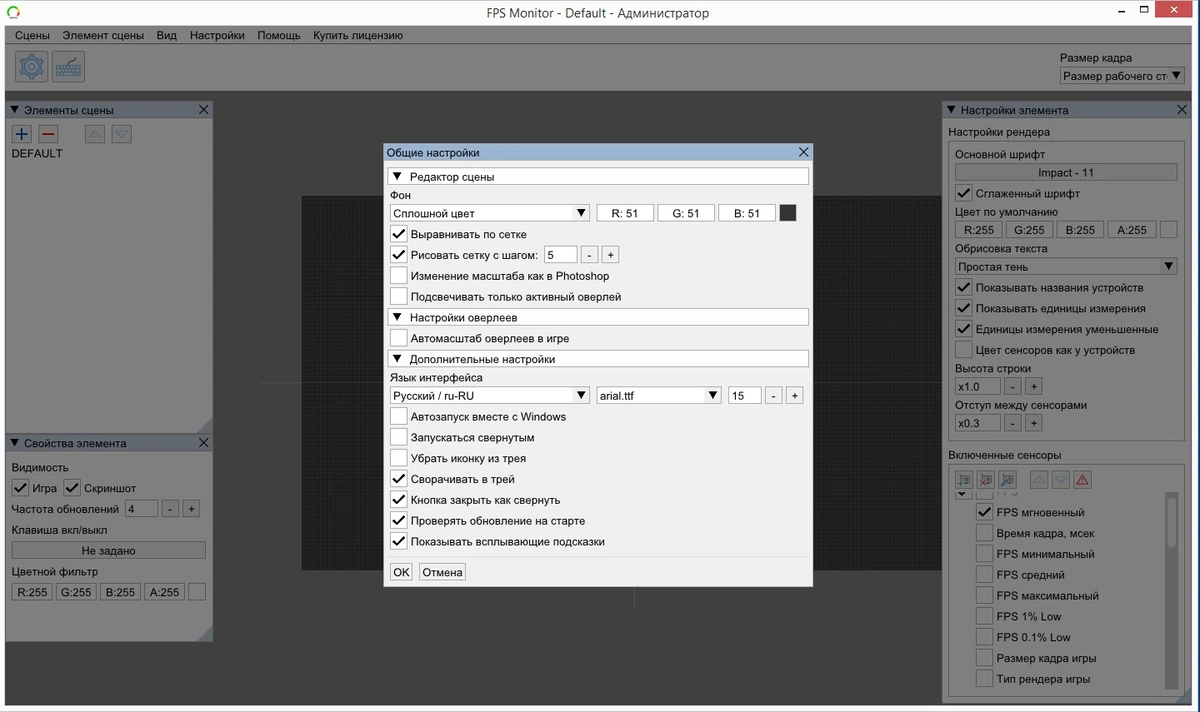
Task: Enable Изменение масштаба как в Photoshop
Action: pos(399,276)
